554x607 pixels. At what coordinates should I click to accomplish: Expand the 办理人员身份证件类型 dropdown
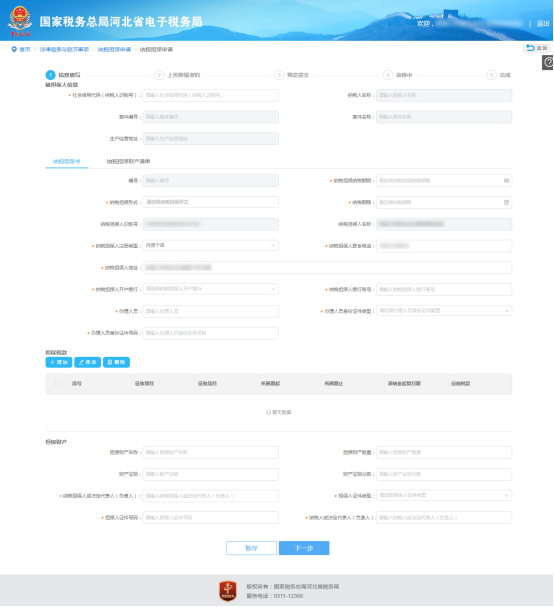point(444,310)
